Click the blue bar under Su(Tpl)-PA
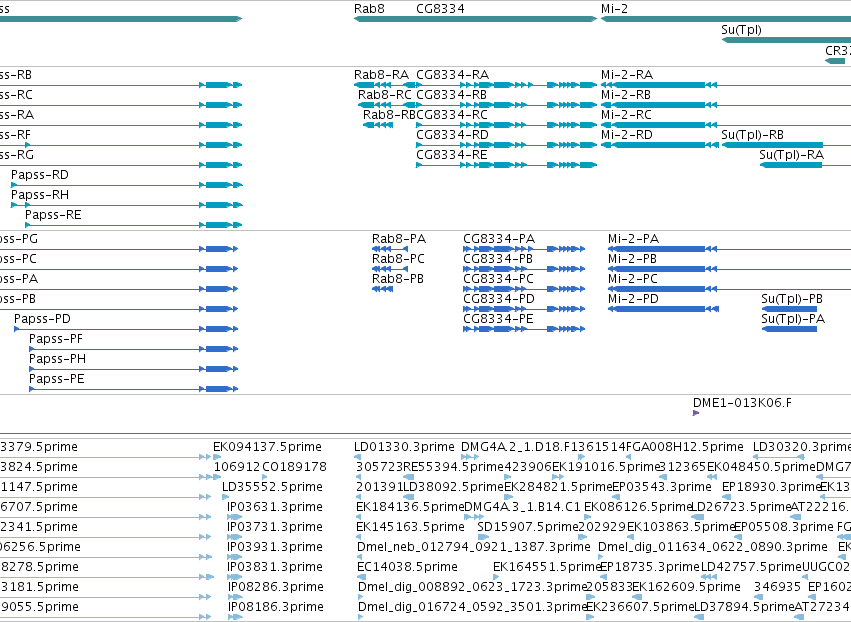 click(x=789, y=329)
